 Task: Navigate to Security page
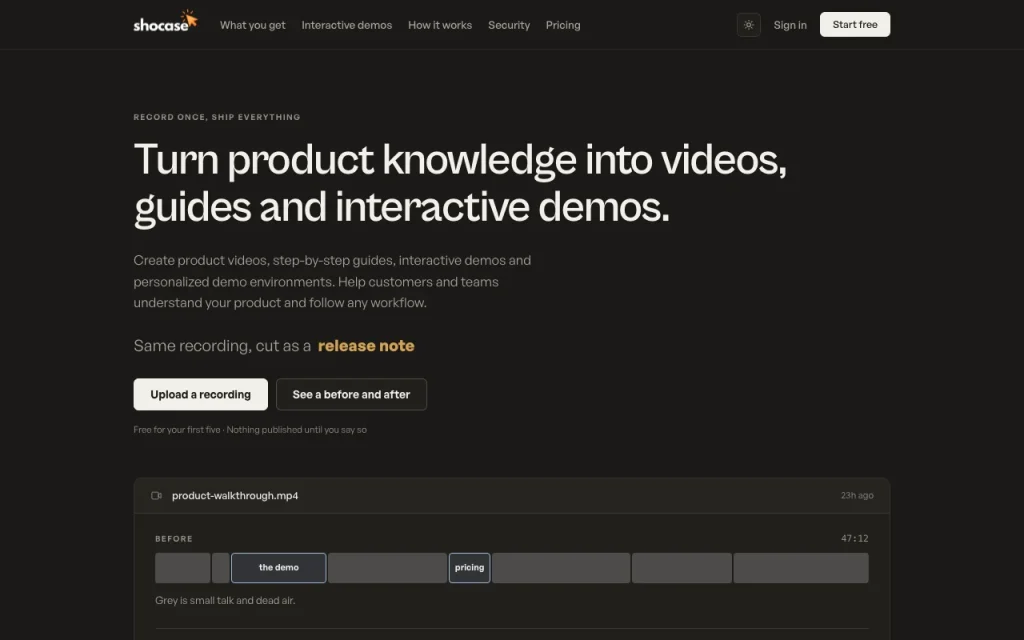click(509, 25)
